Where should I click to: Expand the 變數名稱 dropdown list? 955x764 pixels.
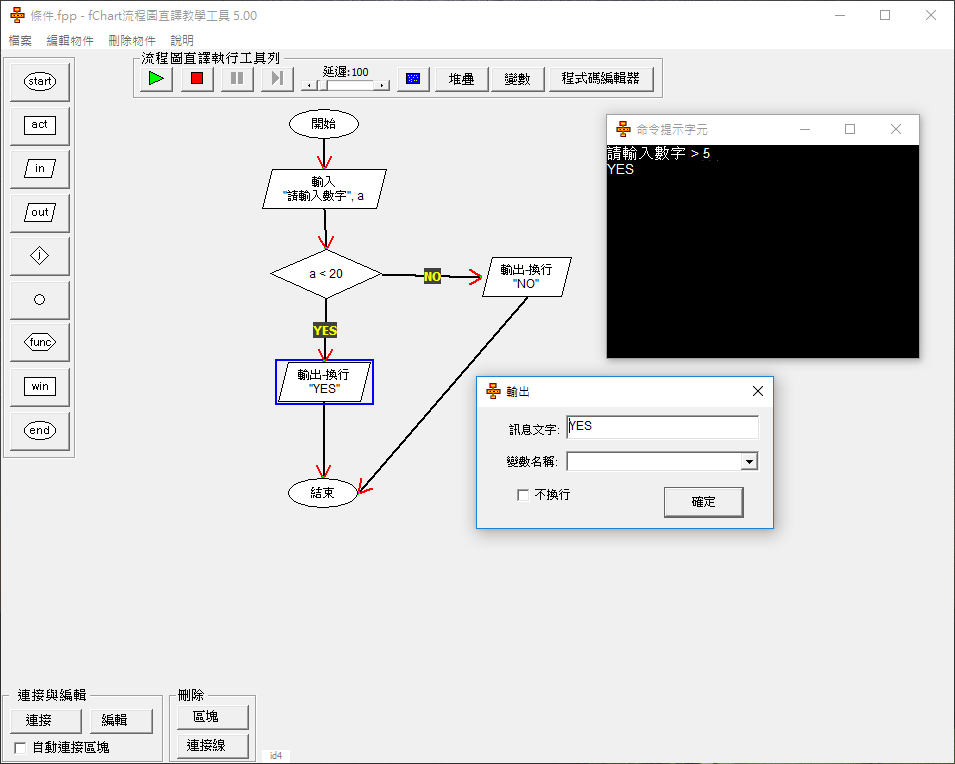click(x=748, y=461)
